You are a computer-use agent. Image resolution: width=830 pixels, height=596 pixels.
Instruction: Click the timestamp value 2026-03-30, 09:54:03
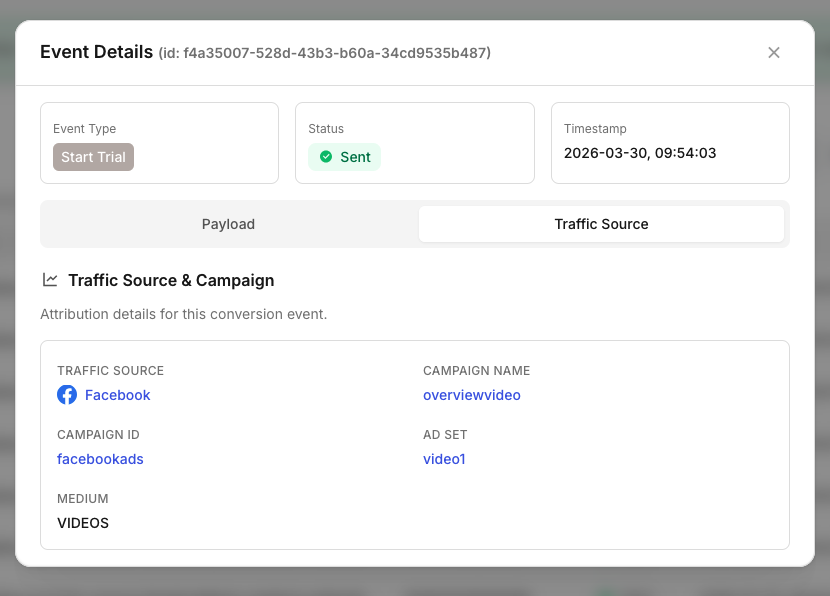pos(639,153)
